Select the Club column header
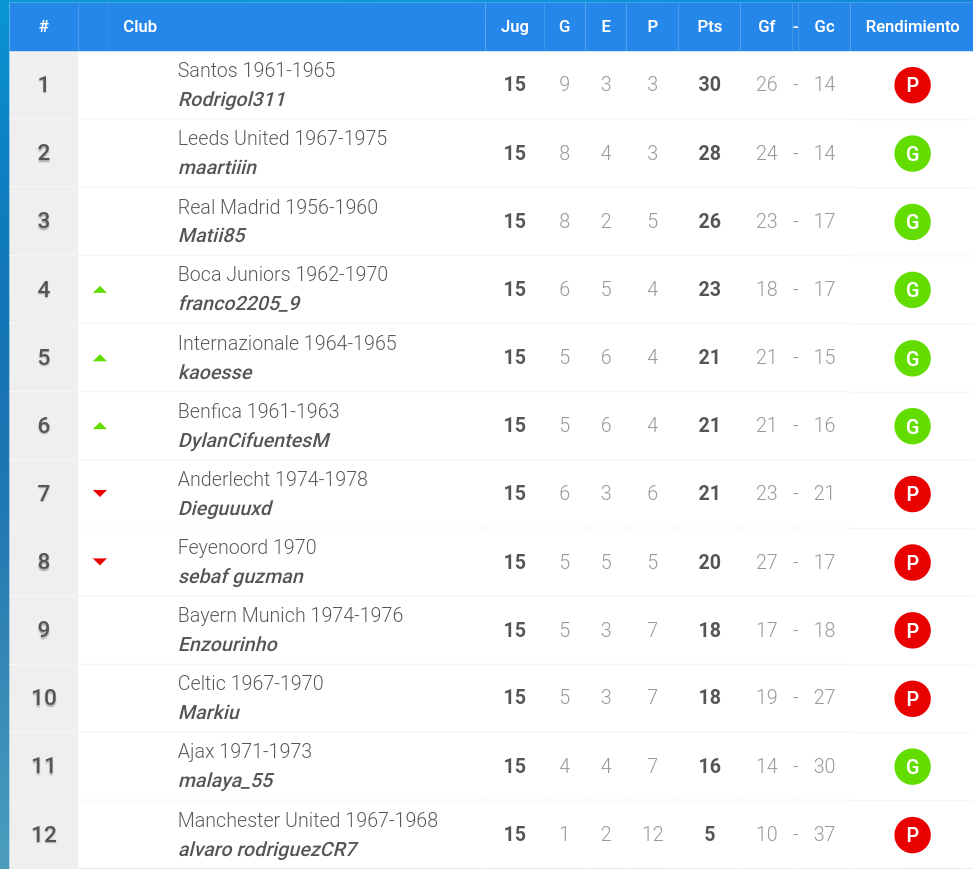 click(x=140, y=27)
